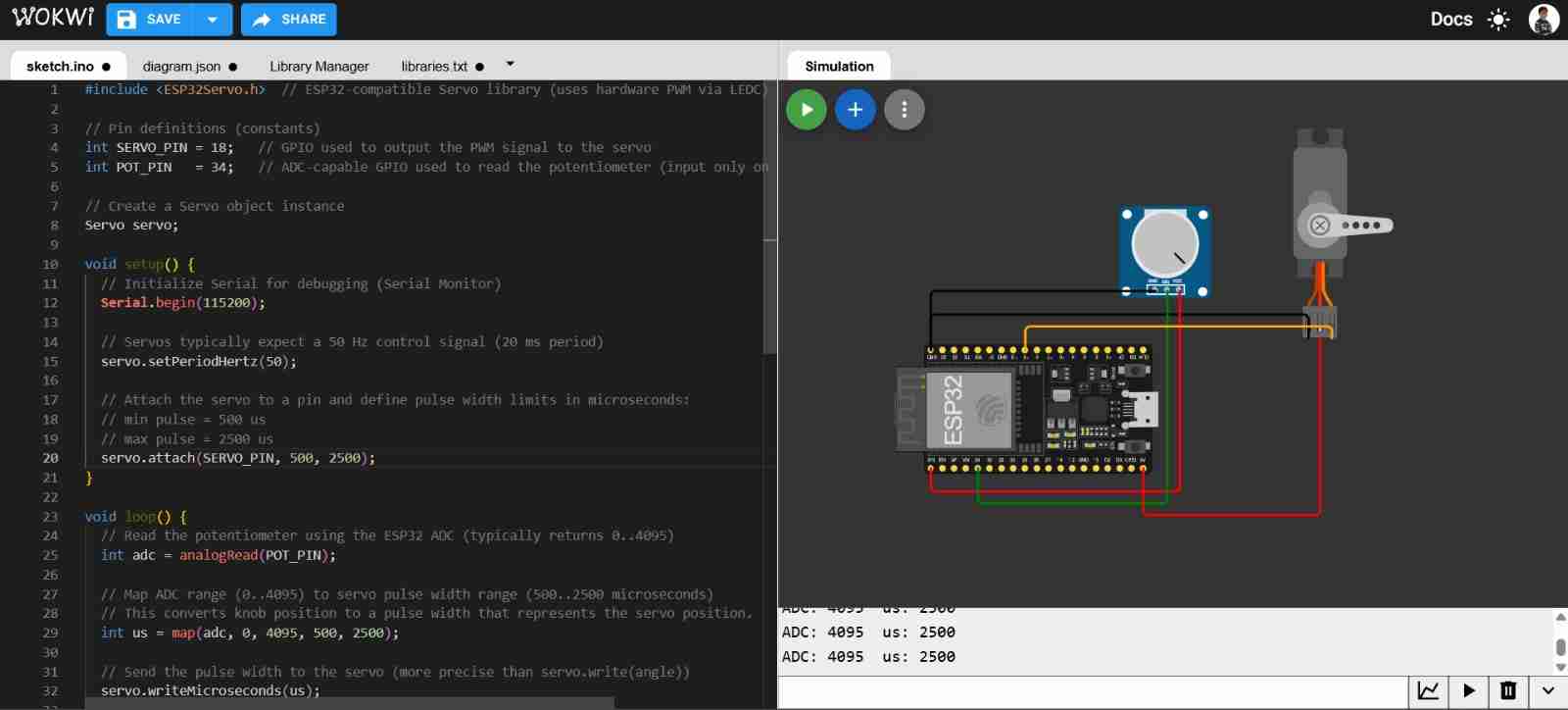The height and width of the screenshot is (710, 1568).
Task: Click the "void loop() {" line
Action: coord(135,516)
